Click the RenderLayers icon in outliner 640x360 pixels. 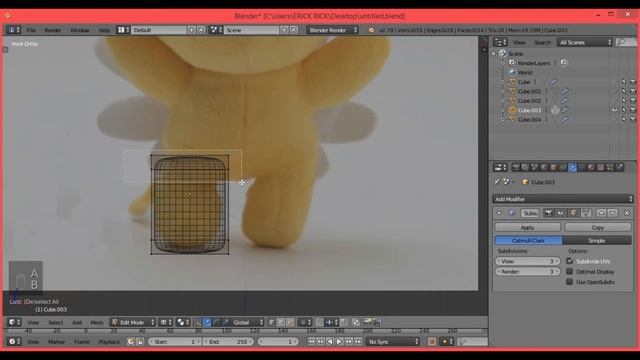pos(512,63)
